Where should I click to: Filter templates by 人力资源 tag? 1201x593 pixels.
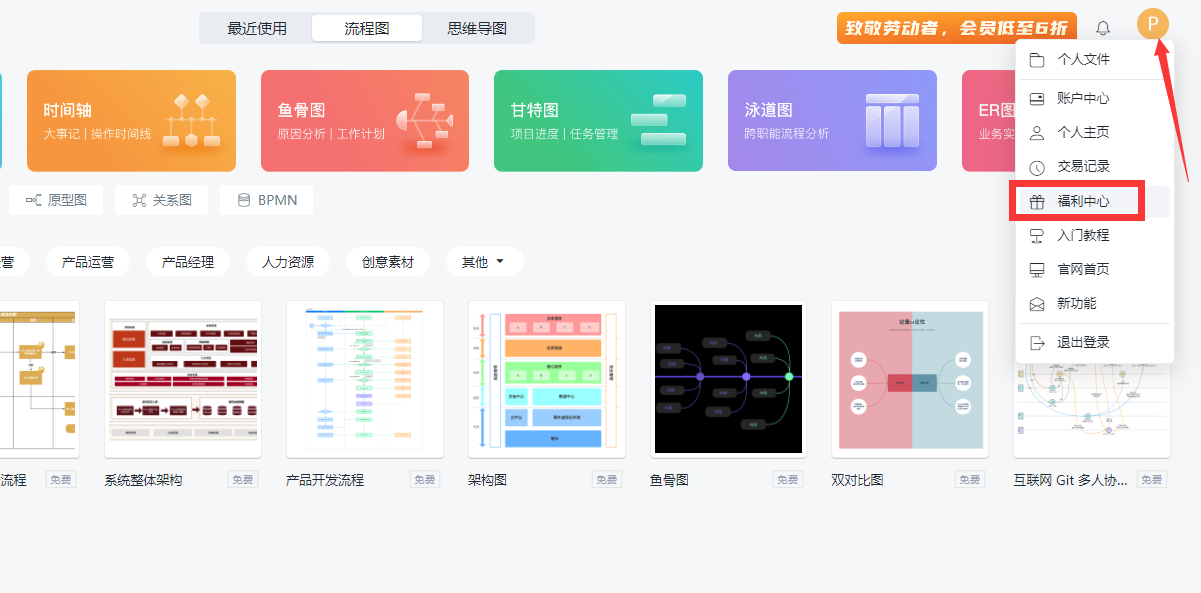288,262
